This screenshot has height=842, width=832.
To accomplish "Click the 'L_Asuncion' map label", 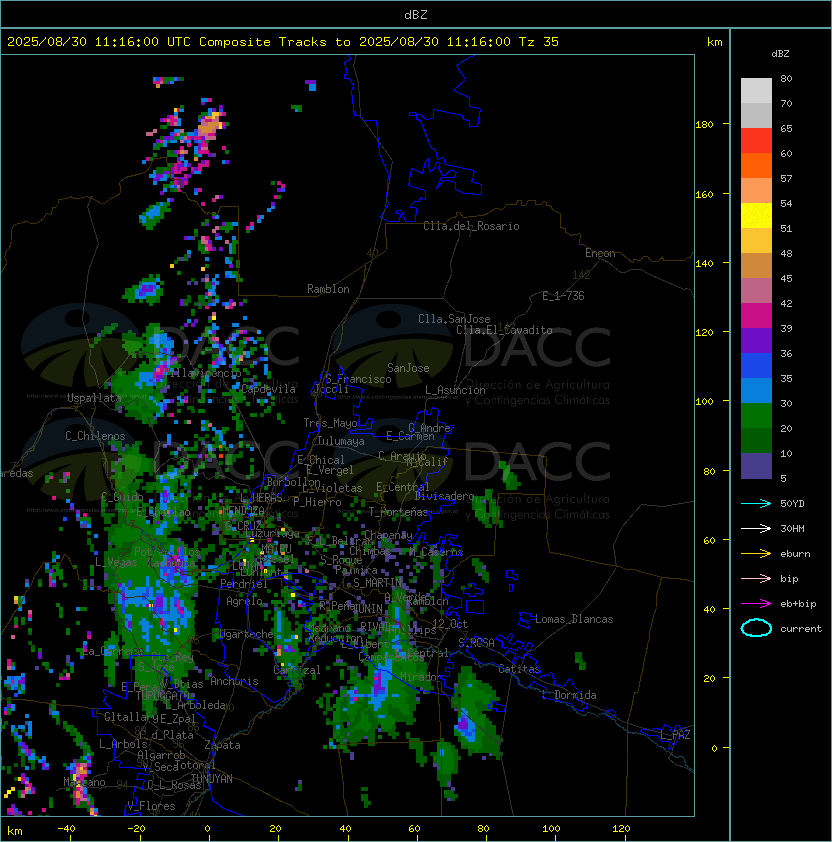I will point(455,390).
